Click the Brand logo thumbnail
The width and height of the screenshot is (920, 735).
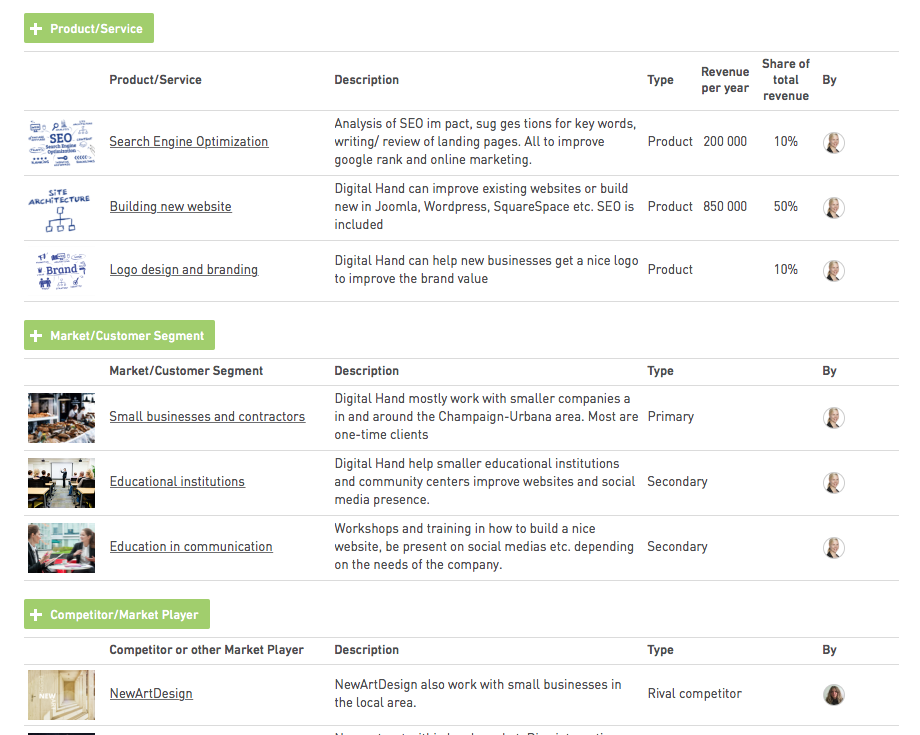pyautogui.click(x=61, y=270)
